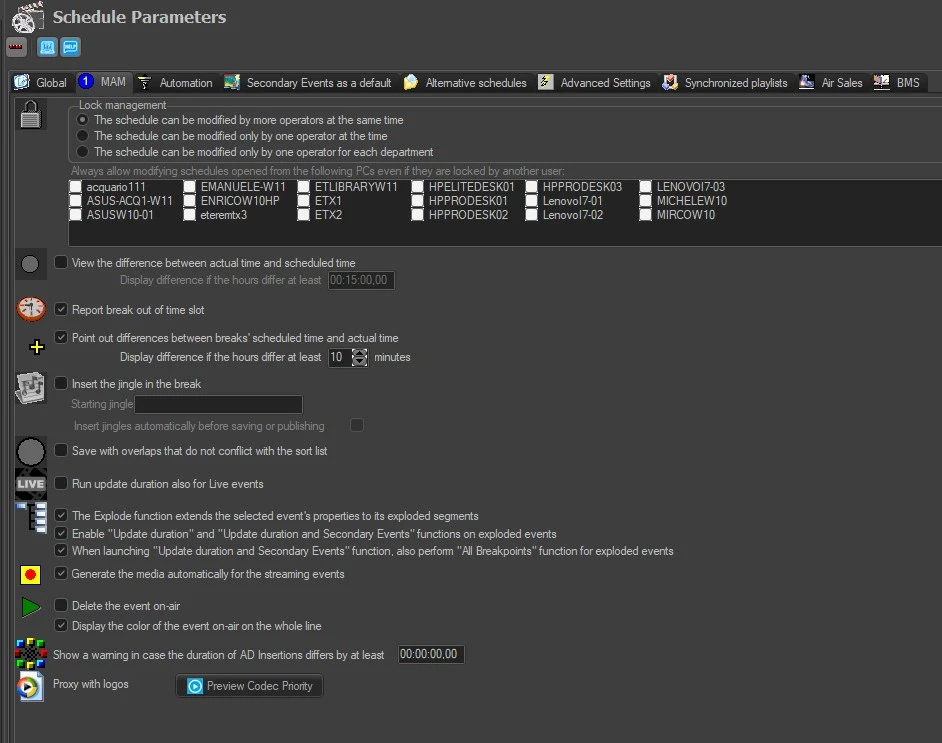The height and width of the screenshot is (743, 942).
Task: Click the green play on-air icon
Action: point(31,606)
